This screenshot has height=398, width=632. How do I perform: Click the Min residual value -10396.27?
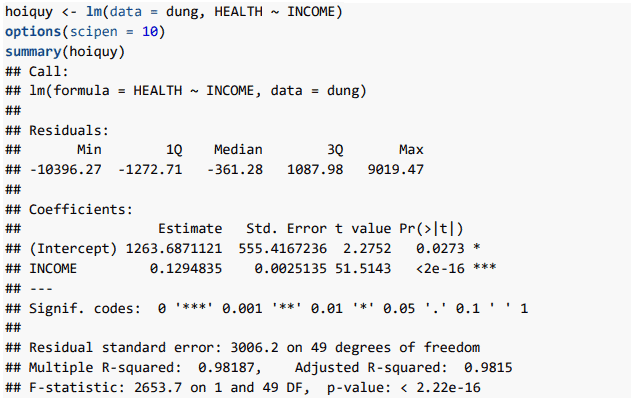(65, 169)
